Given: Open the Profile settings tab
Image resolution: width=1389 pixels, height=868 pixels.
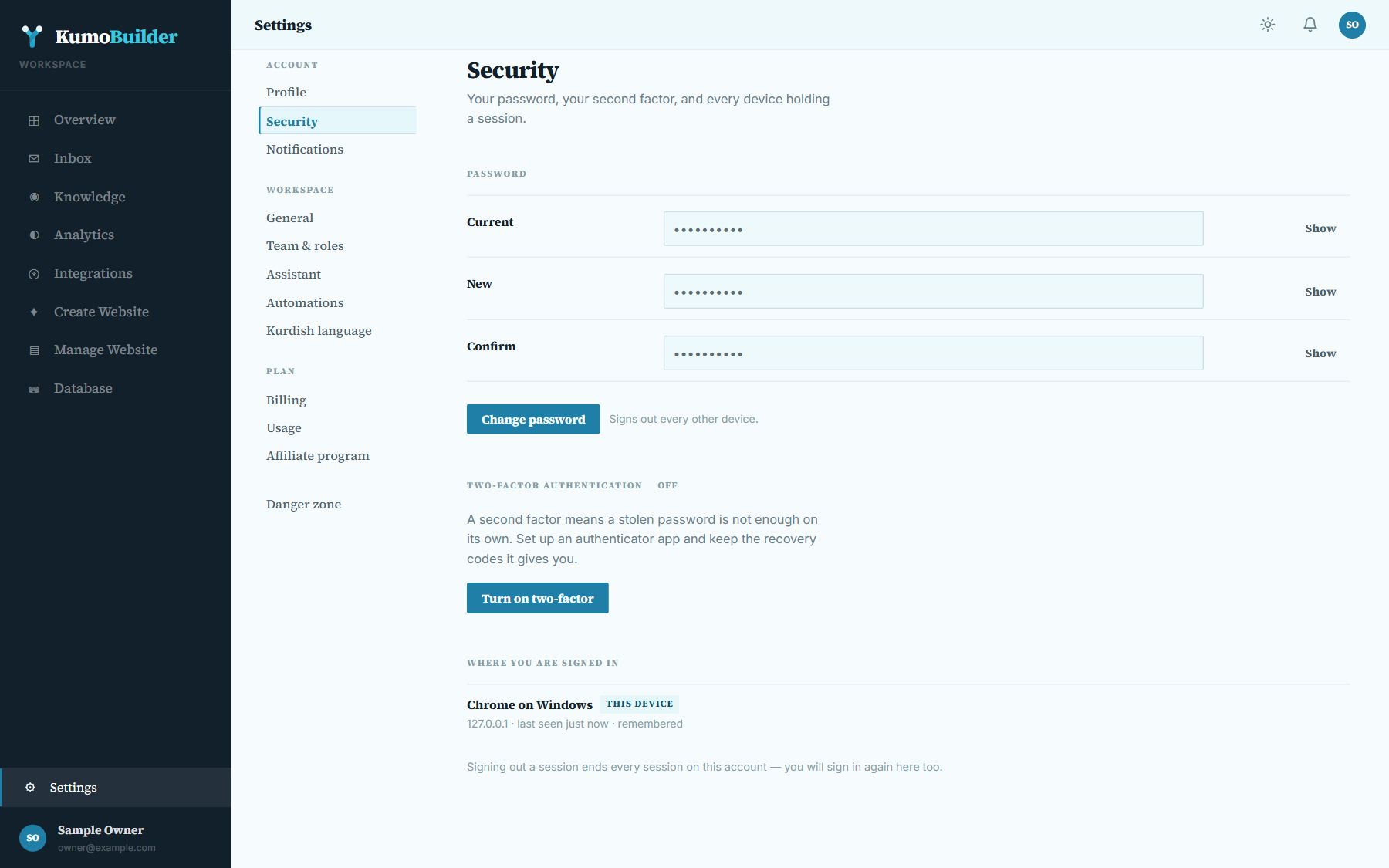Looking at the screenshot, I should (x=337, y=93).
